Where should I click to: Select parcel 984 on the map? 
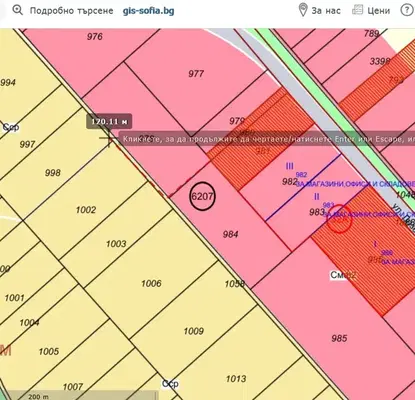click(230, 234)
